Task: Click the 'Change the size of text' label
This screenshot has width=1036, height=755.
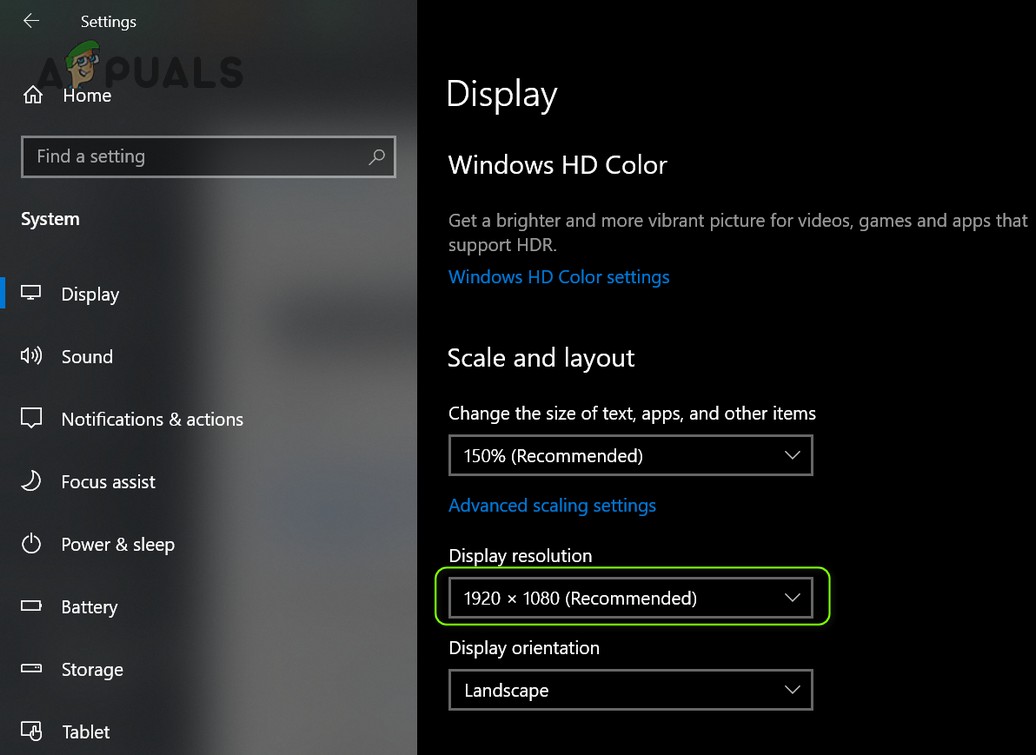Action: (x=632, y=413)
